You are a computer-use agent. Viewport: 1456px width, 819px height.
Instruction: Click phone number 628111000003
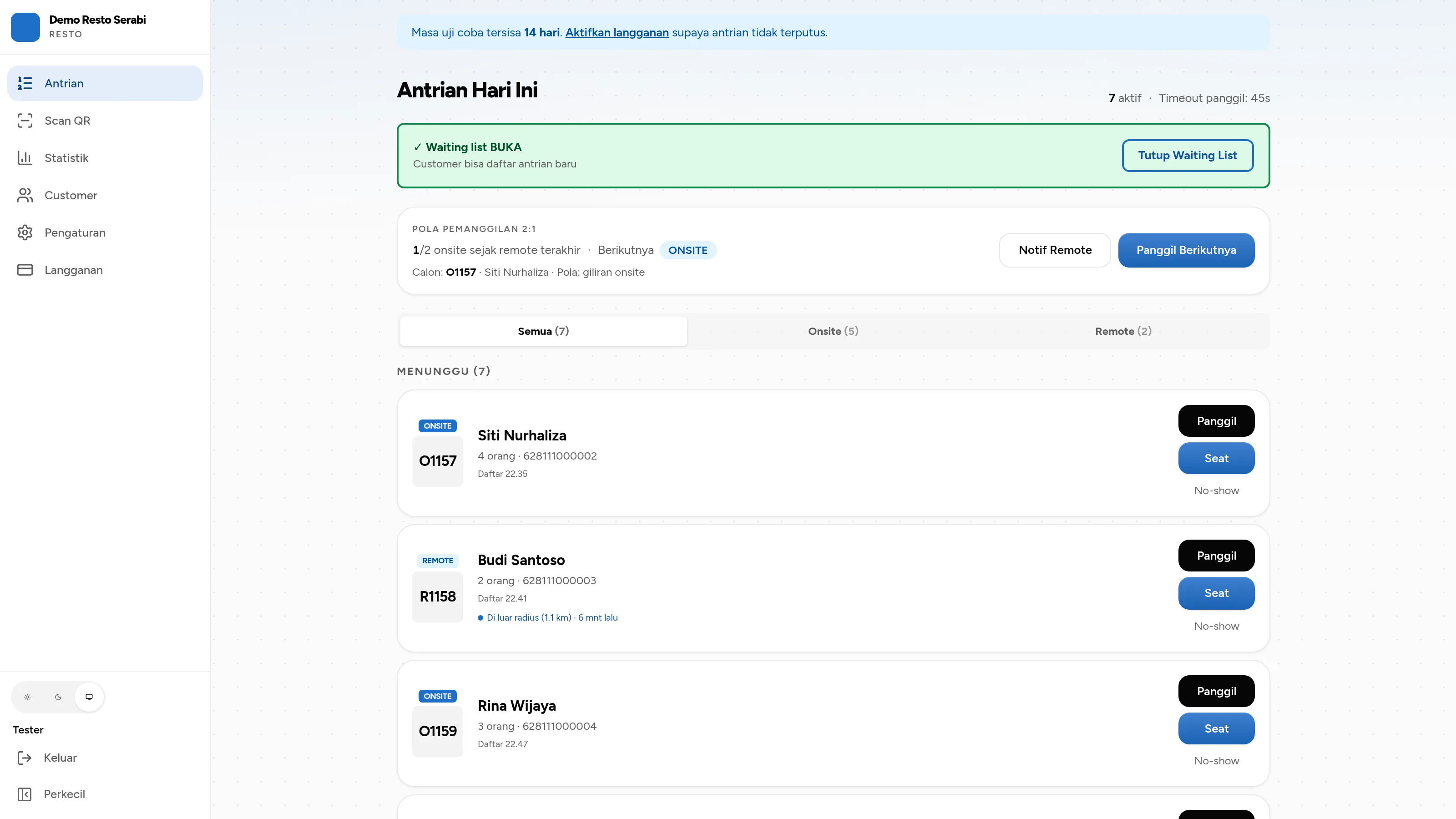coord(559,581)
